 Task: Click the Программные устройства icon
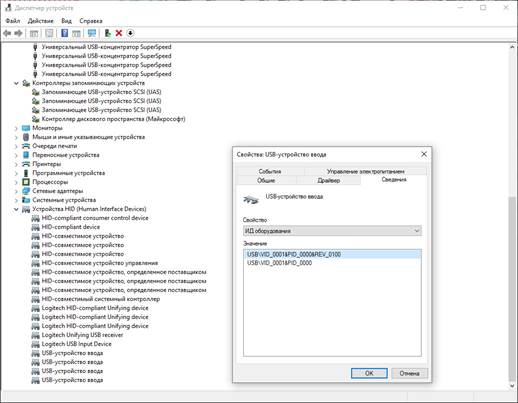point(26,173)
